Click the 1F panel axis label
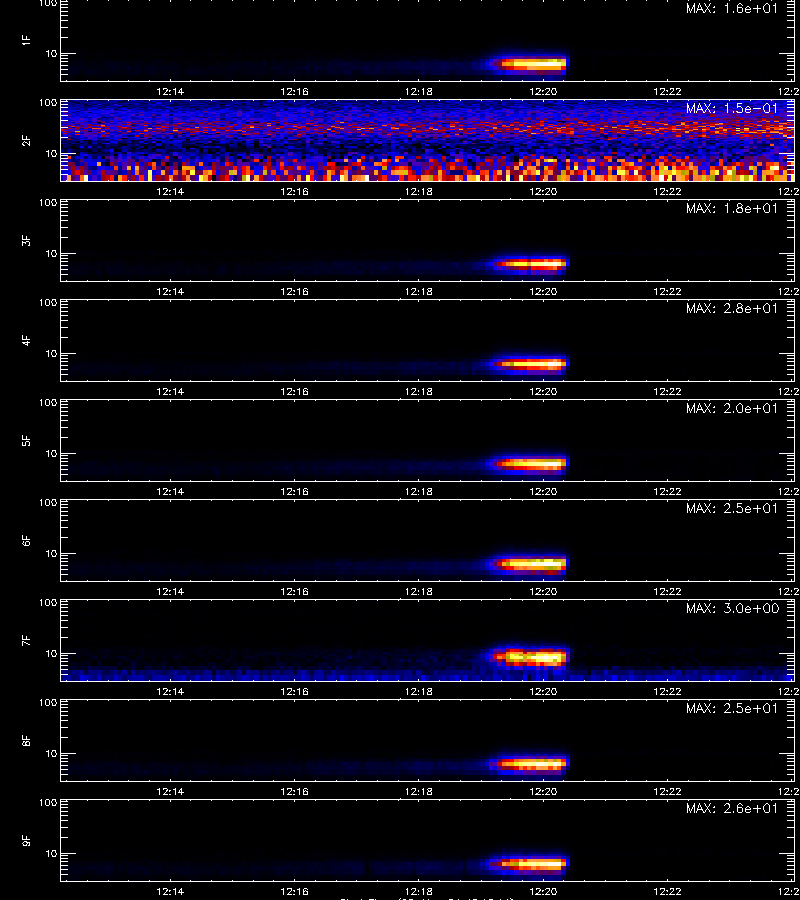800x900 pixels. click(x=26, y=40)
